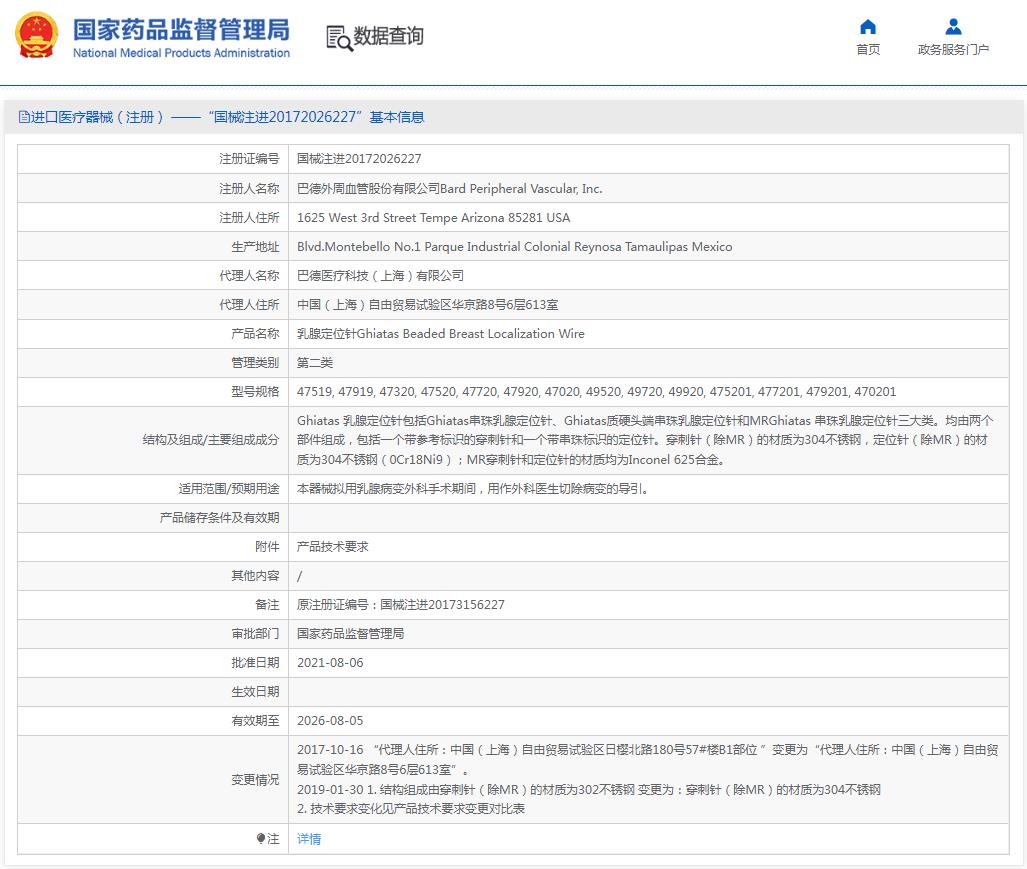
Task: Select the slash value in 其他内容 row
Action: pyautogui.click(x=299, y=576)
